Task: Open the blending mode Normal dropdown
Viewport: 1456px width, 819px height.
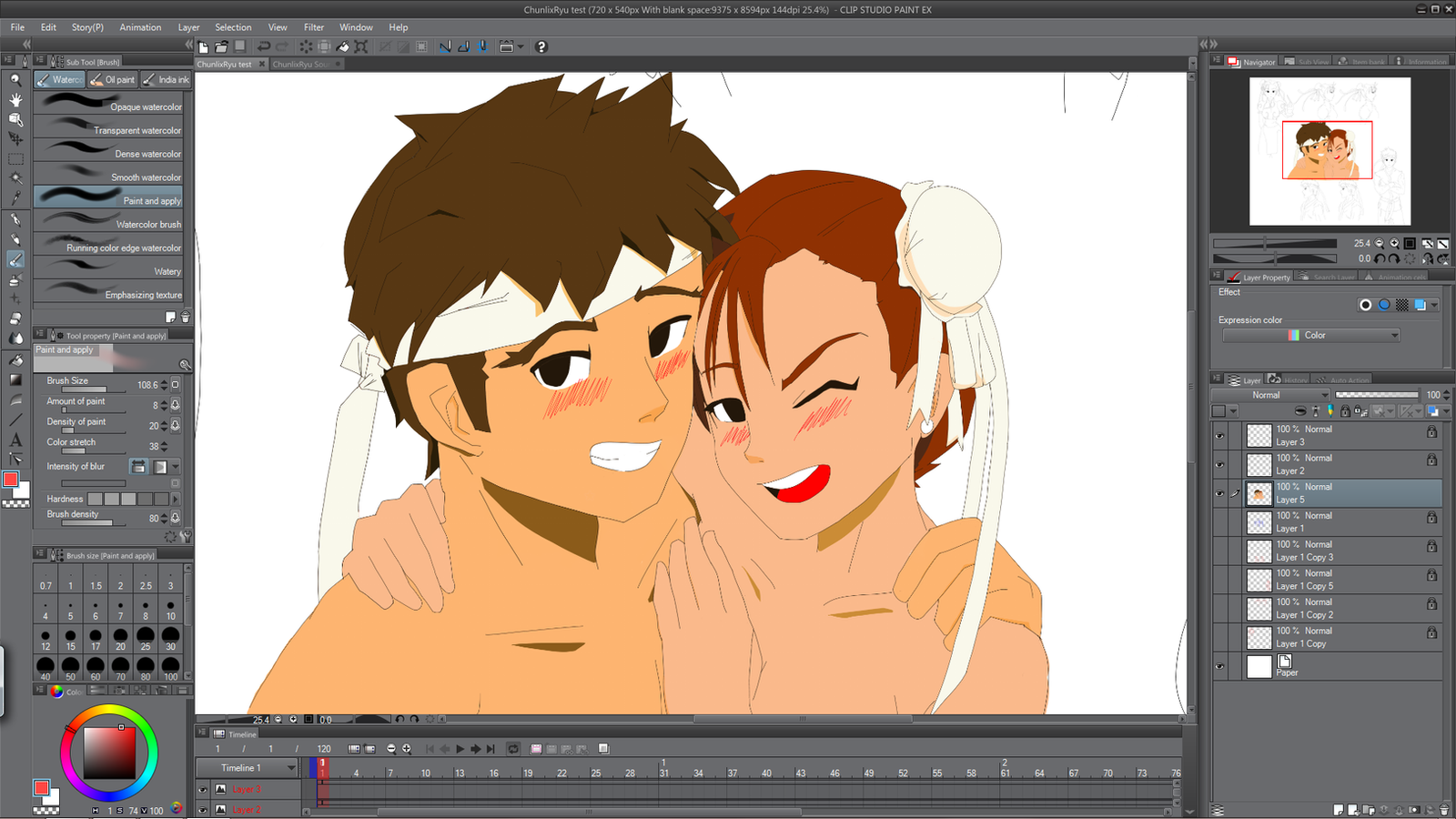Action: click(x=1270, y=395)
